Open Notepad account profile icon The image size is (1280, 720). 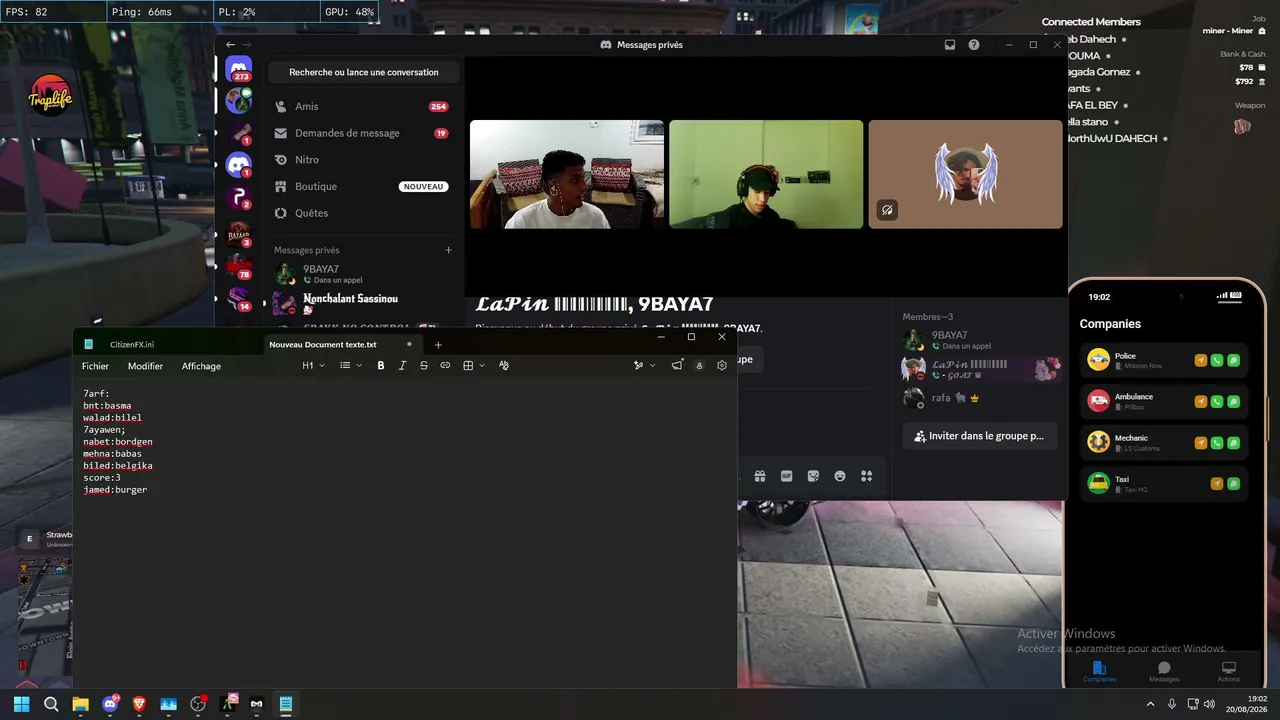pyautogui.click(x=699, y=366)
